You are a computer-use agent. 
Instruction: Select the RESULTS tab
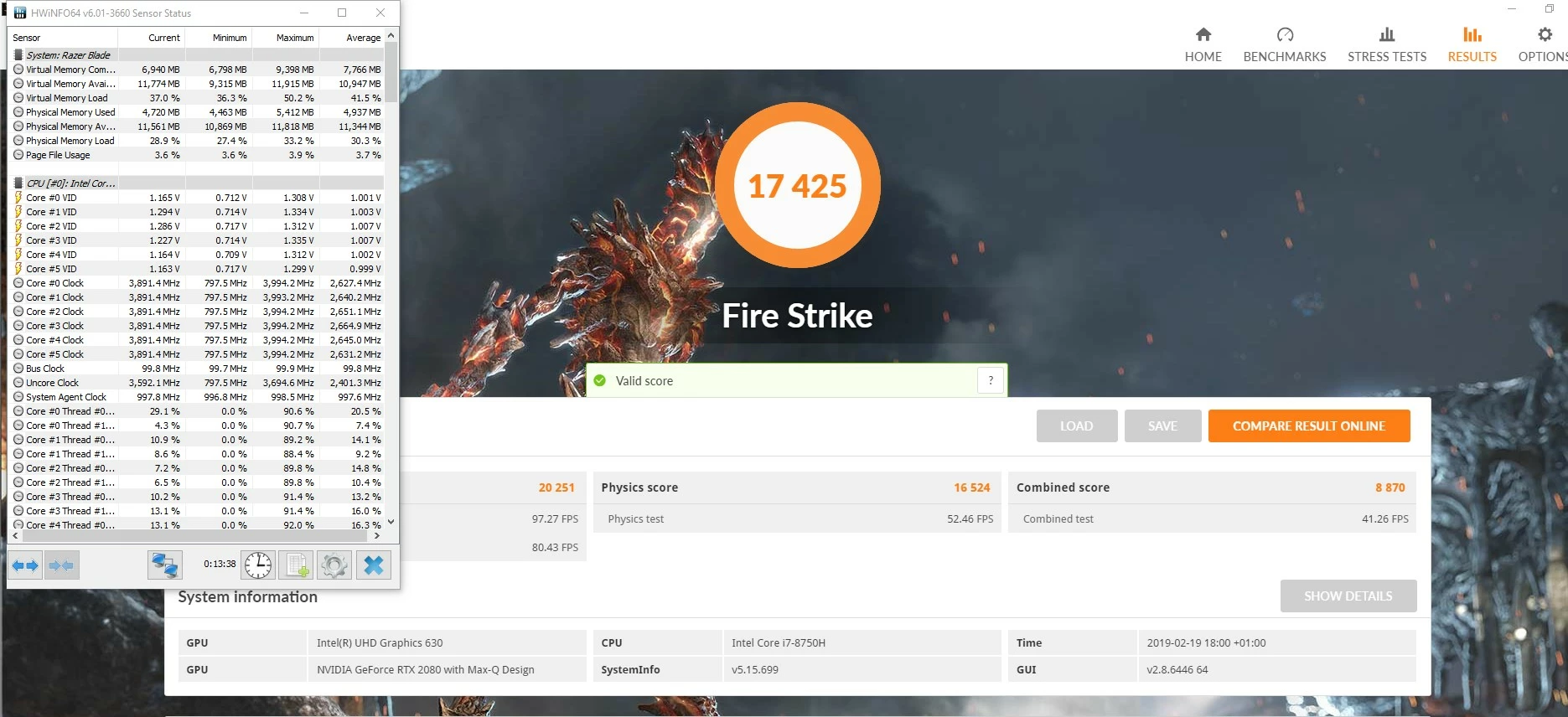point(1472,45)
